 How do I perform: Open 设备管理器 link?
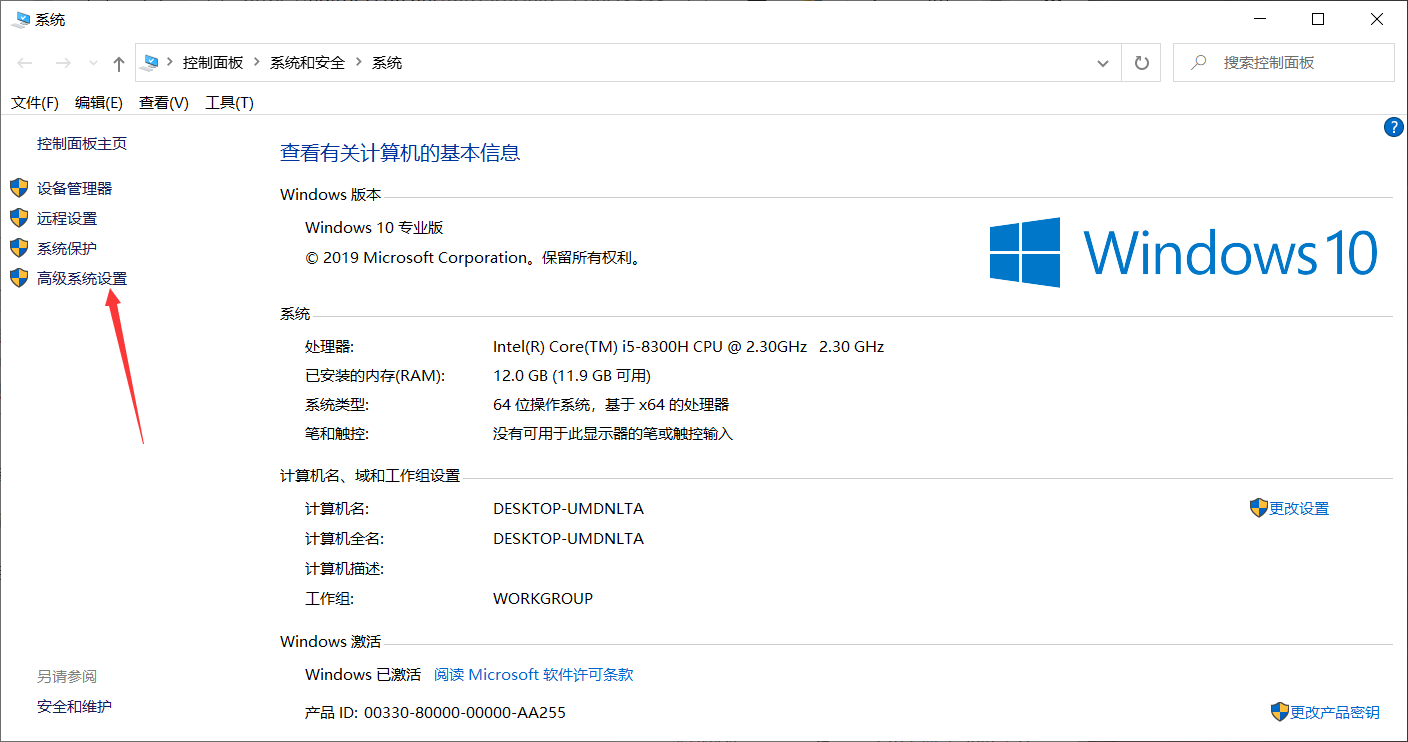(x=75, y=188)
